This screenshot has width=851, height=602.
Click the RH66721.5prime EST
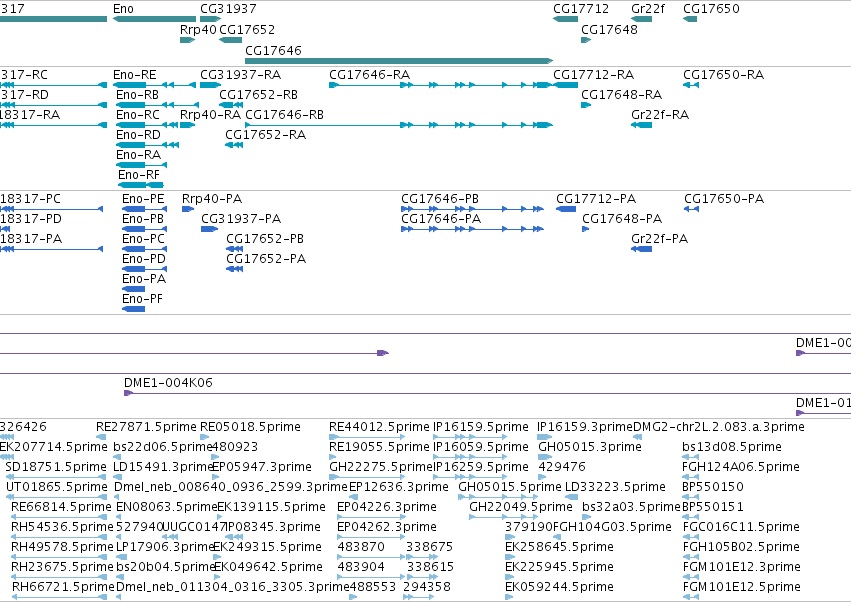click(60, 598)
